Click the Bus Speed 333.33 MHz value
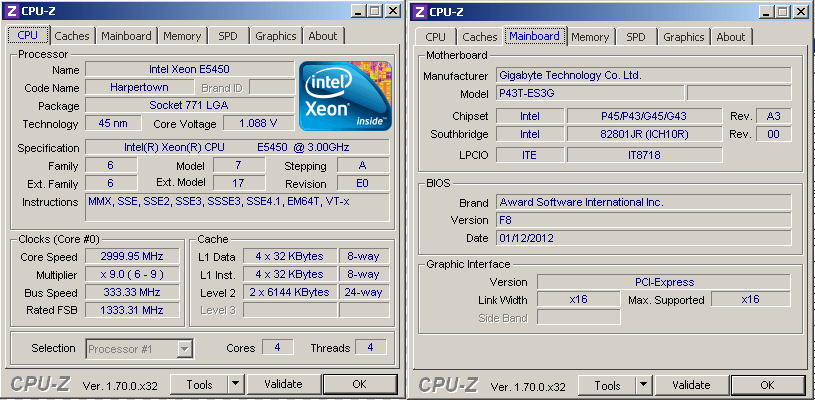Screen dimensions: 815x400 pyautogui.click(x=132, y=292)
